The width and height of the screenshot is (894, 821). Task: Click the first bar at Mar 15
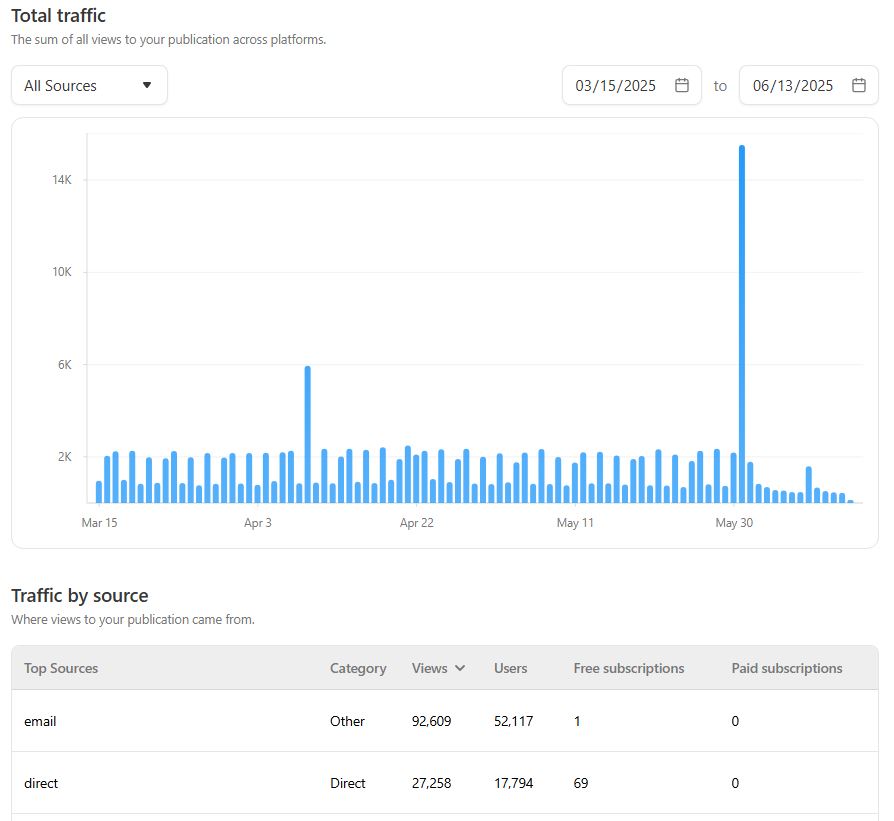pyautogui.click(x=99, y=491)
